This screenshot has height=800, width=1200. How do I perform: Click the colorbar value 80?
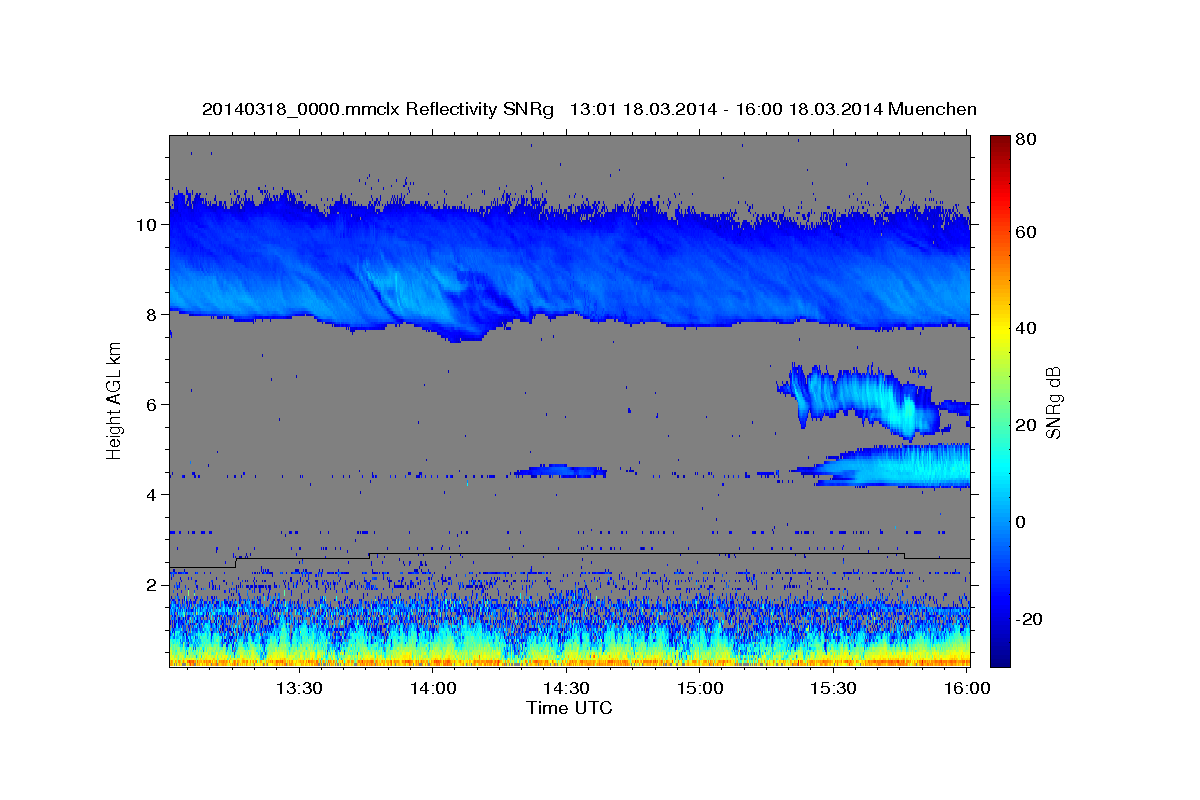[1025, 140]
